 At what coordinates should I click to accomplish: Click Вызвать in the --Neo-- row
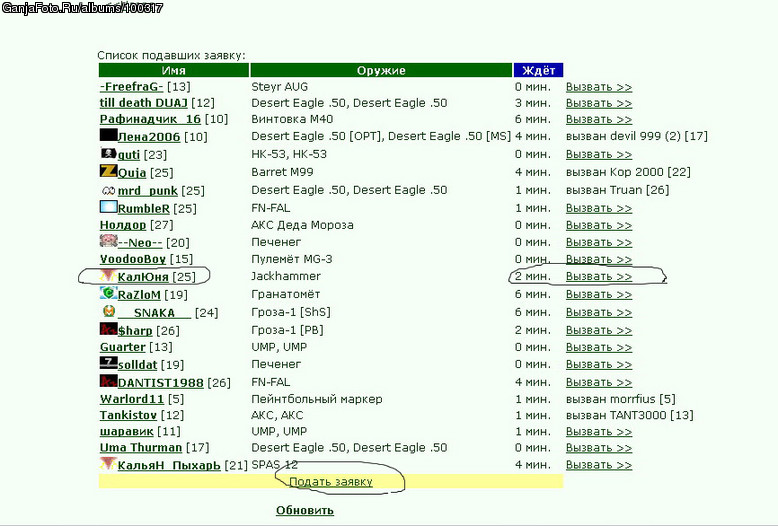[x=599, y=243]
